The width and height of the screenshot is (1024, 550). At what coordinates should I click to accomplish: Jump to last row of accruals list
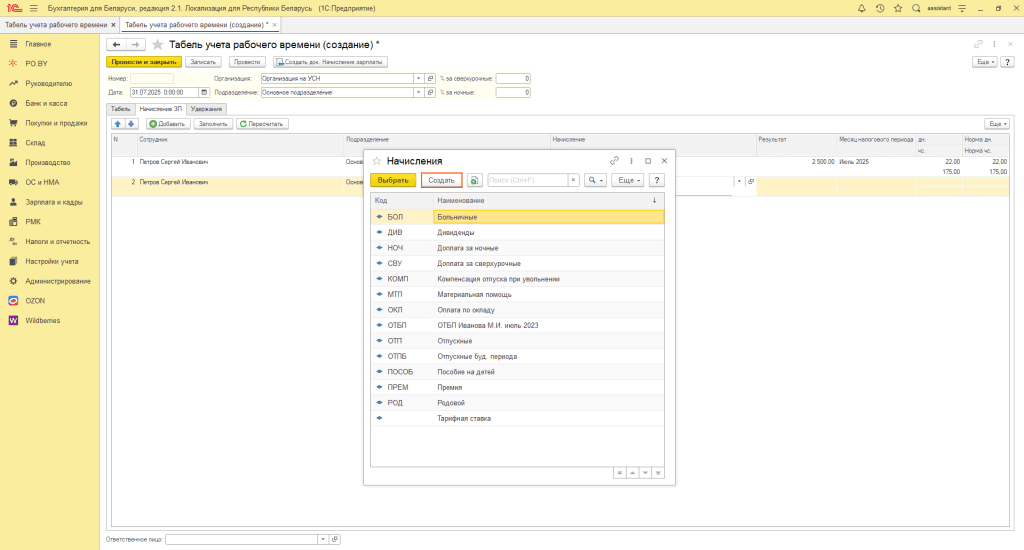click(658, 473)
